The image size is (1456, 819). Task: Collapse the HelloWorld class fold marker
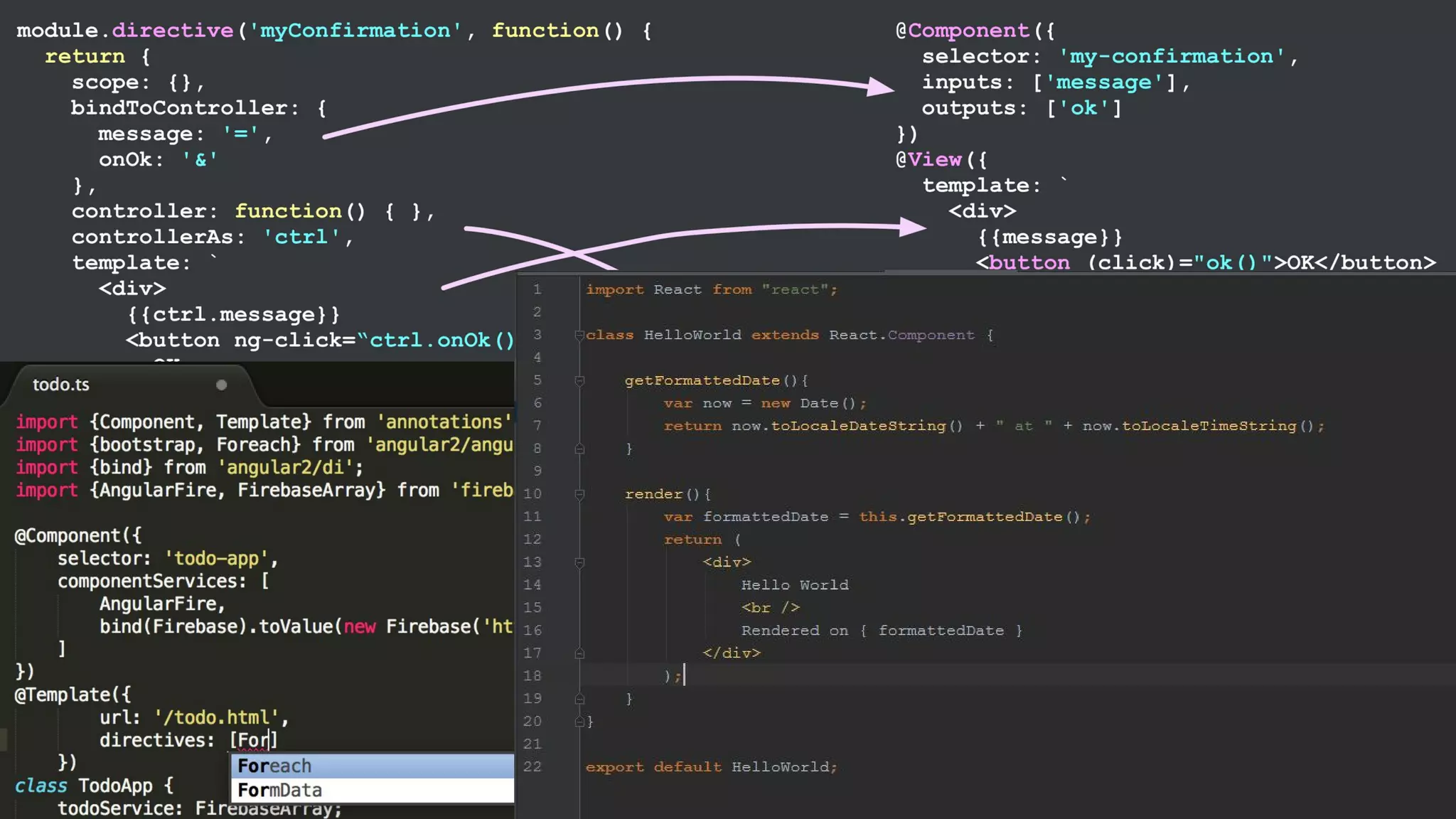[579, 335]
